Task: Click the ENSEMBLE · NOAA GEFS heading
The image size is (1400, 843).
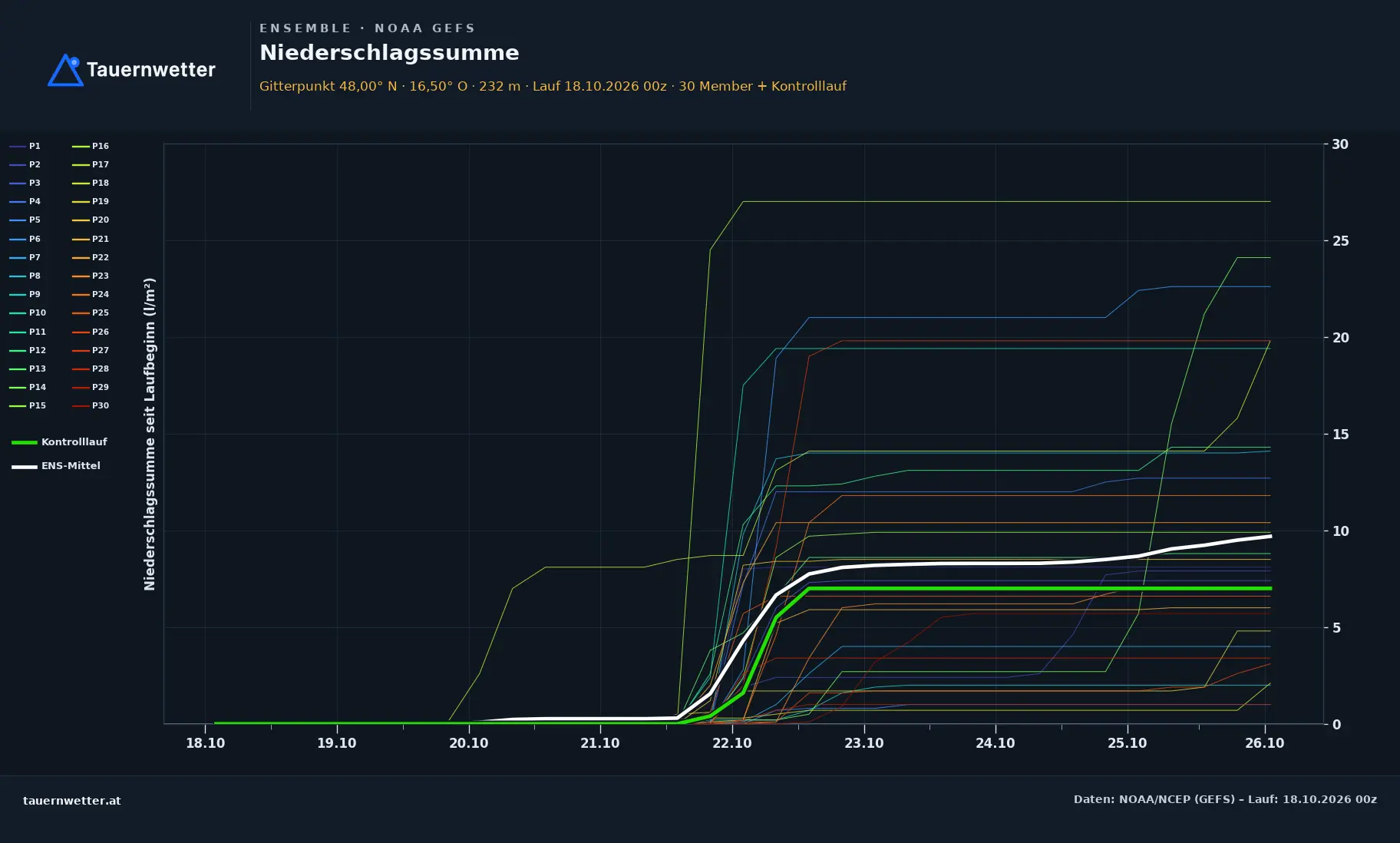Action: tap(367, 28)
